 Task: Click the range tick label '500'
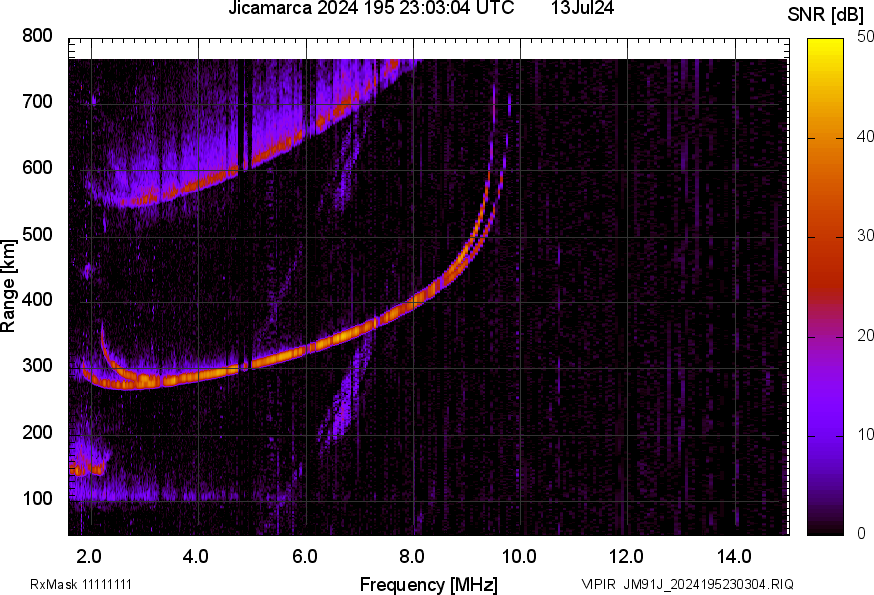click(x=37, y=234)
